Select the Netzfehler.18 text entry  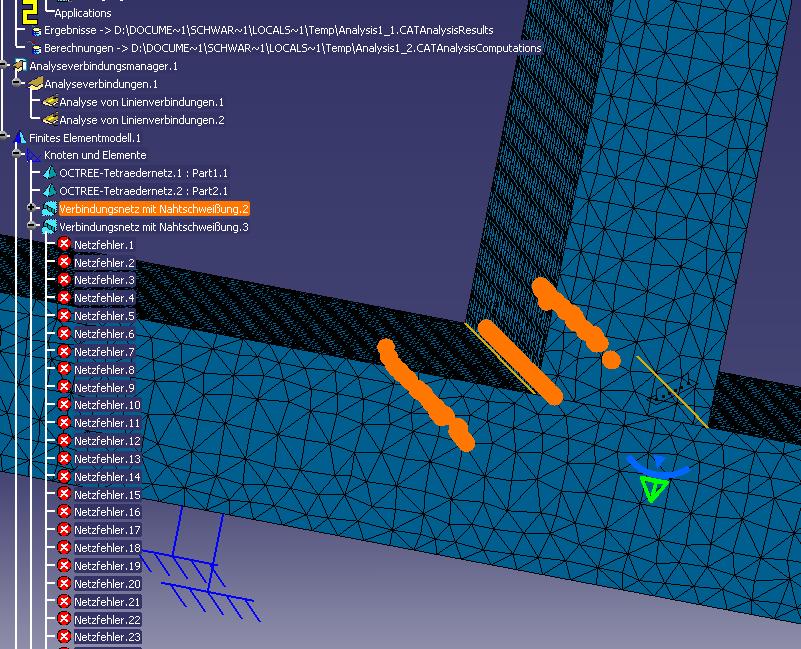(107, 547)
